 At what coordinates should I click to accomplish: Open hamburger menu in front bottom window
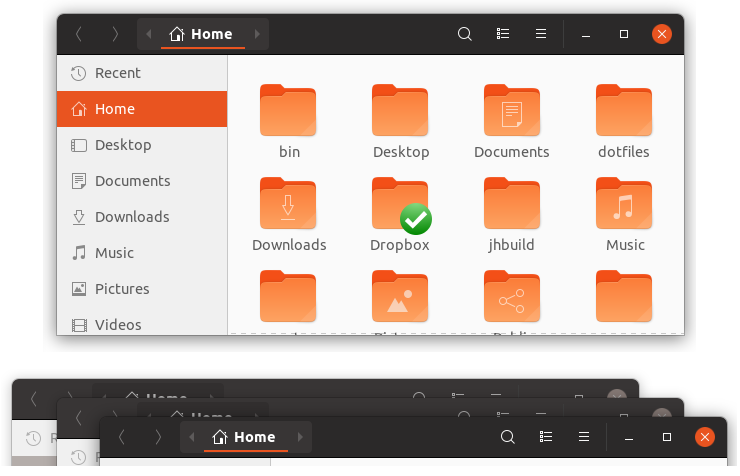(x=584, y=437)
